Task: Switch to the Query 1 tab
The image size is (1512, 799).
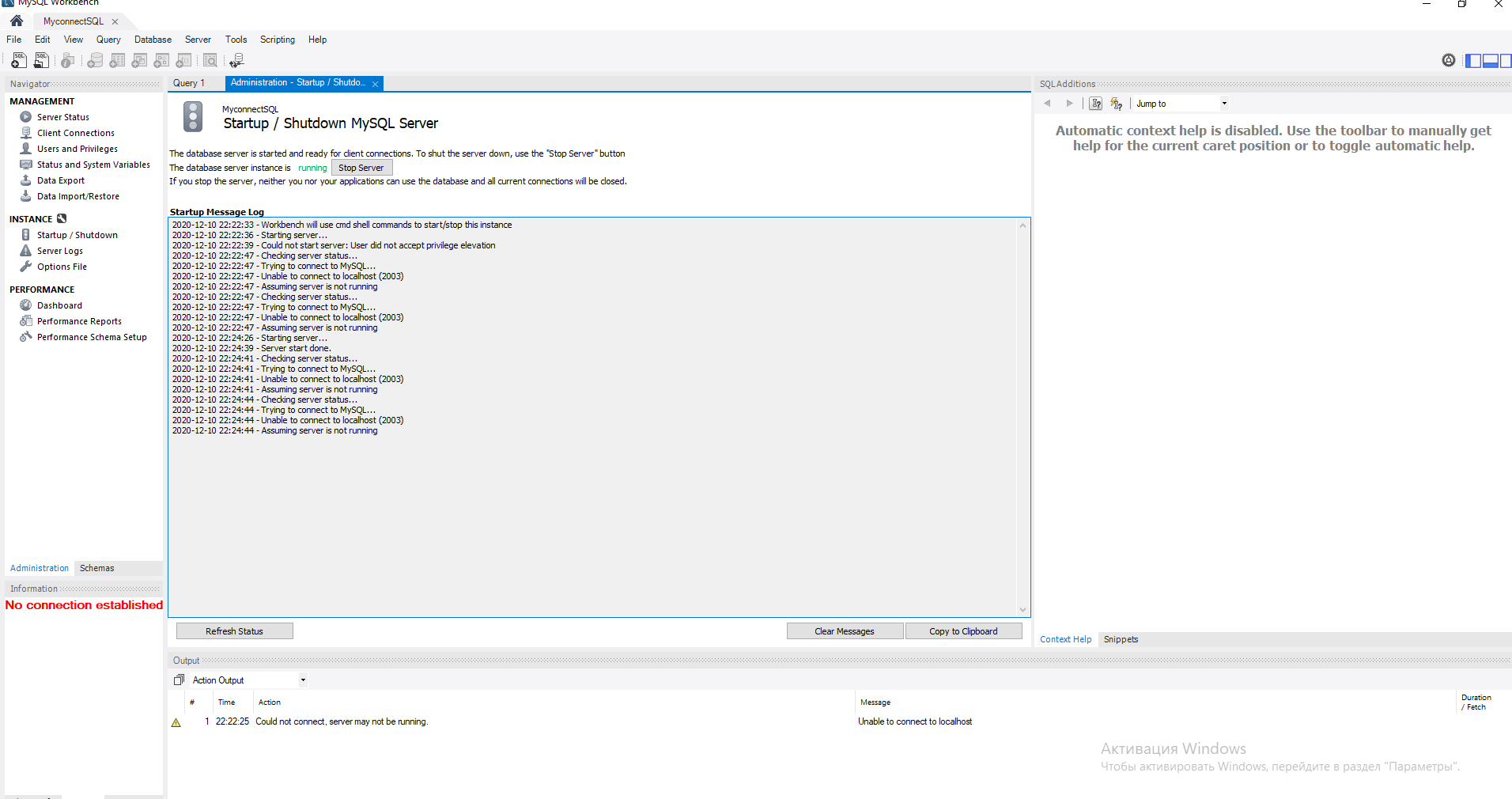Action: pyautogui.click(x=189, y=83)
